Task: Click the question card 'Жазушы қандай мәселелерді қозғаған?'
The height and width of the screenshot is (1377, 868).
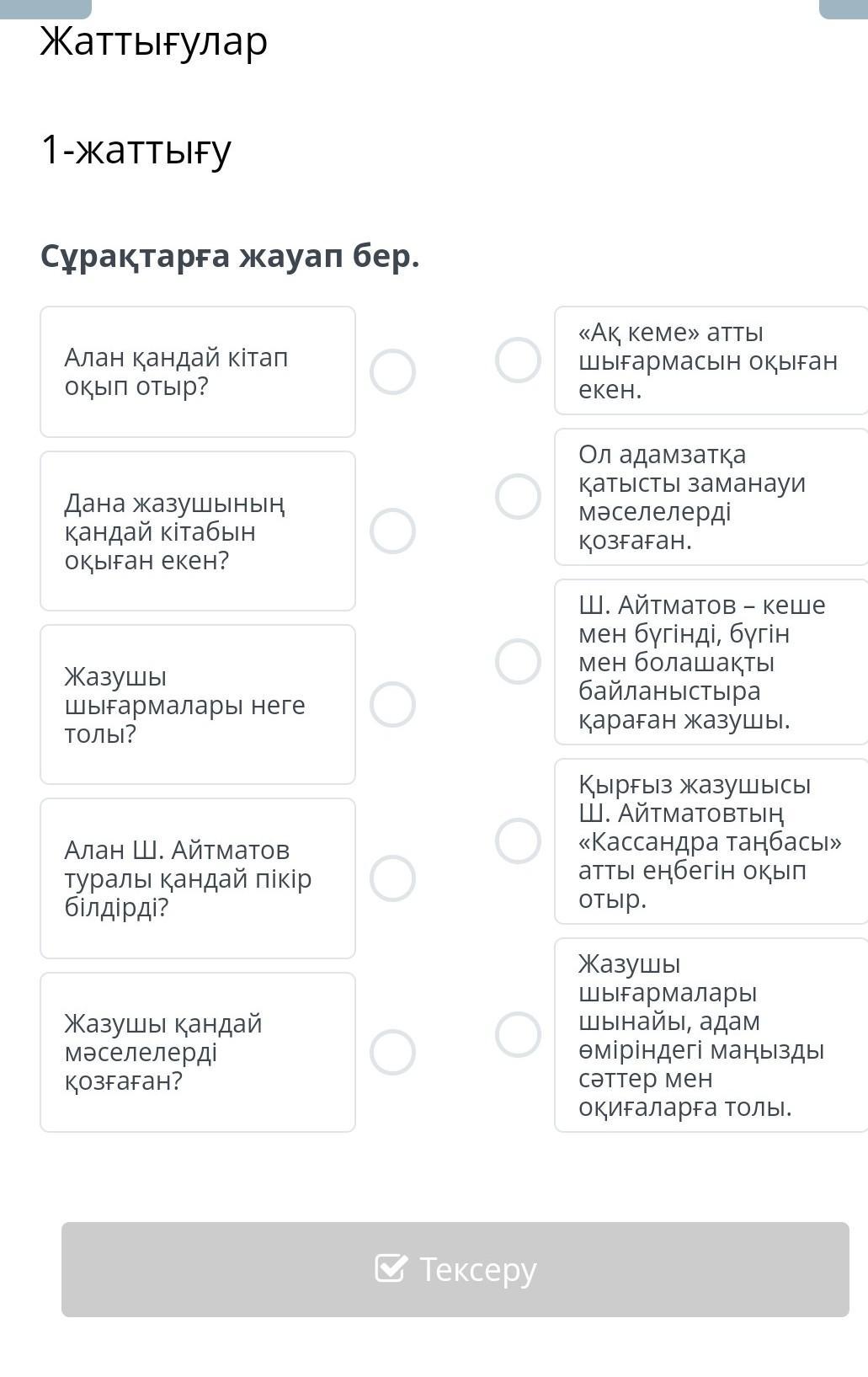Action: click(x=198, y=1052)
